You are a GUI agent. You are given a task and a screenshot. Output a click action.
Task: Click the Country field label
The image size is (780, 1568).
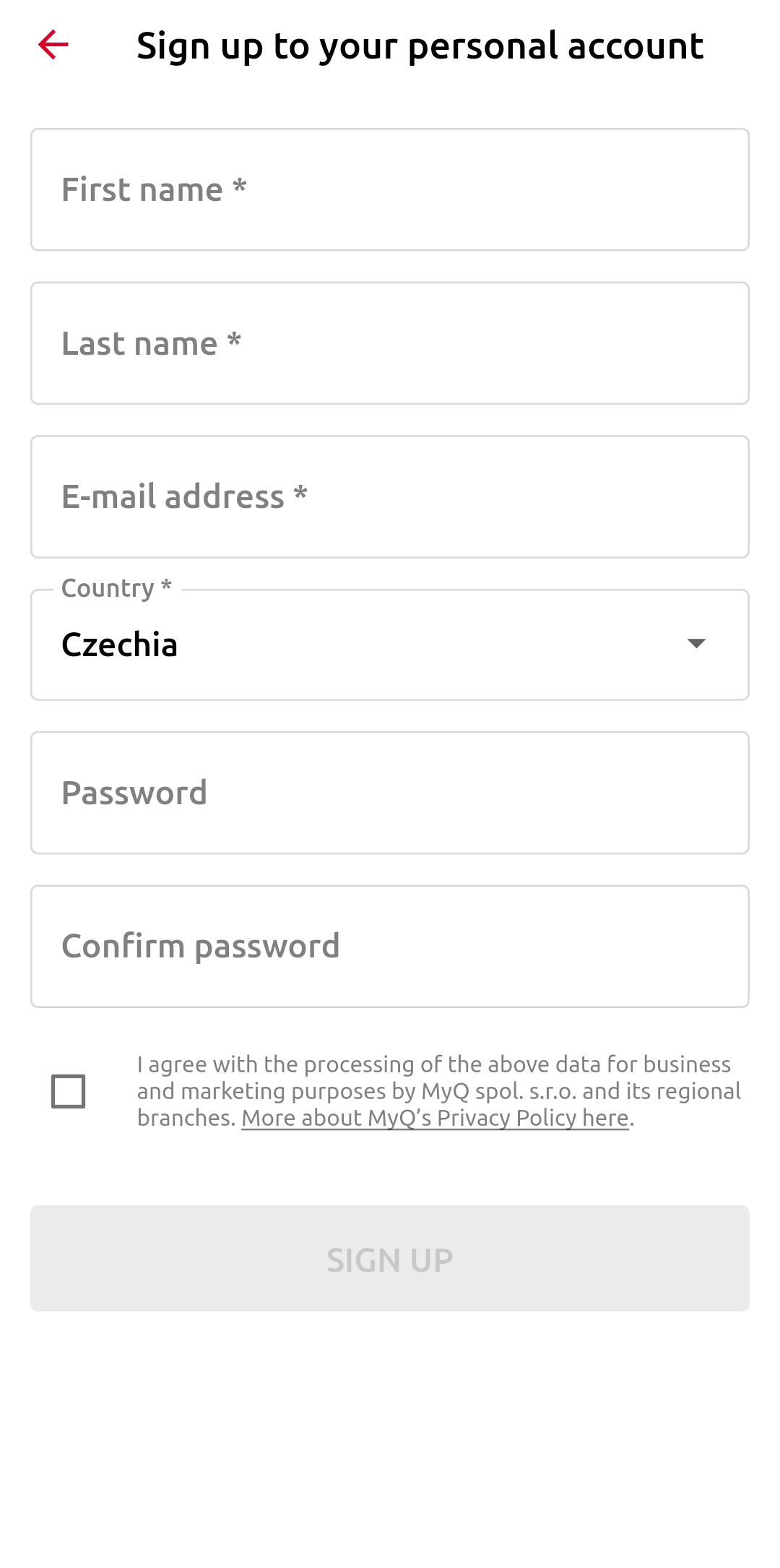click(116, 587)
